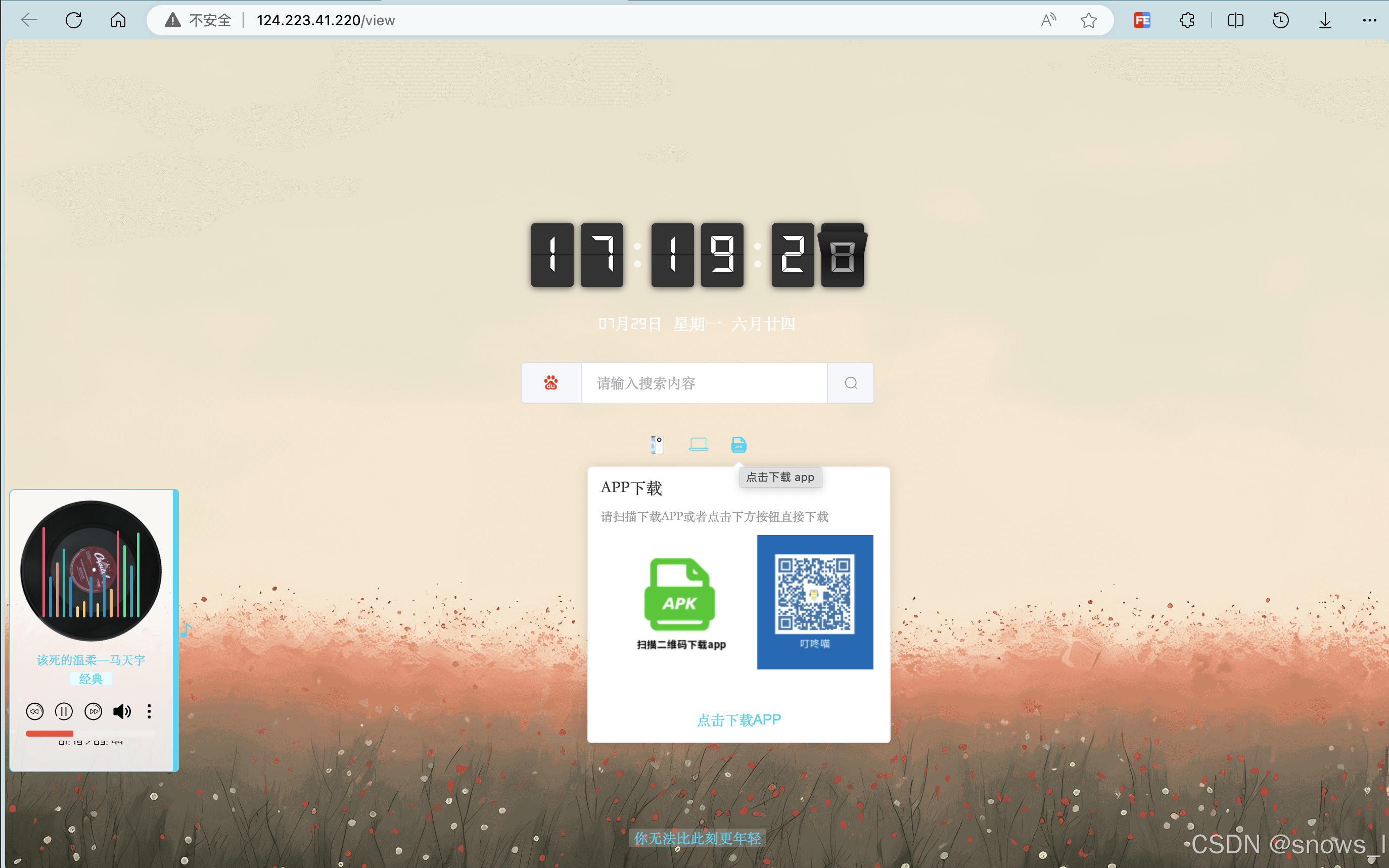Open music player more options dots
This screenshot has height=868, width=1389.
pos(149,712)
